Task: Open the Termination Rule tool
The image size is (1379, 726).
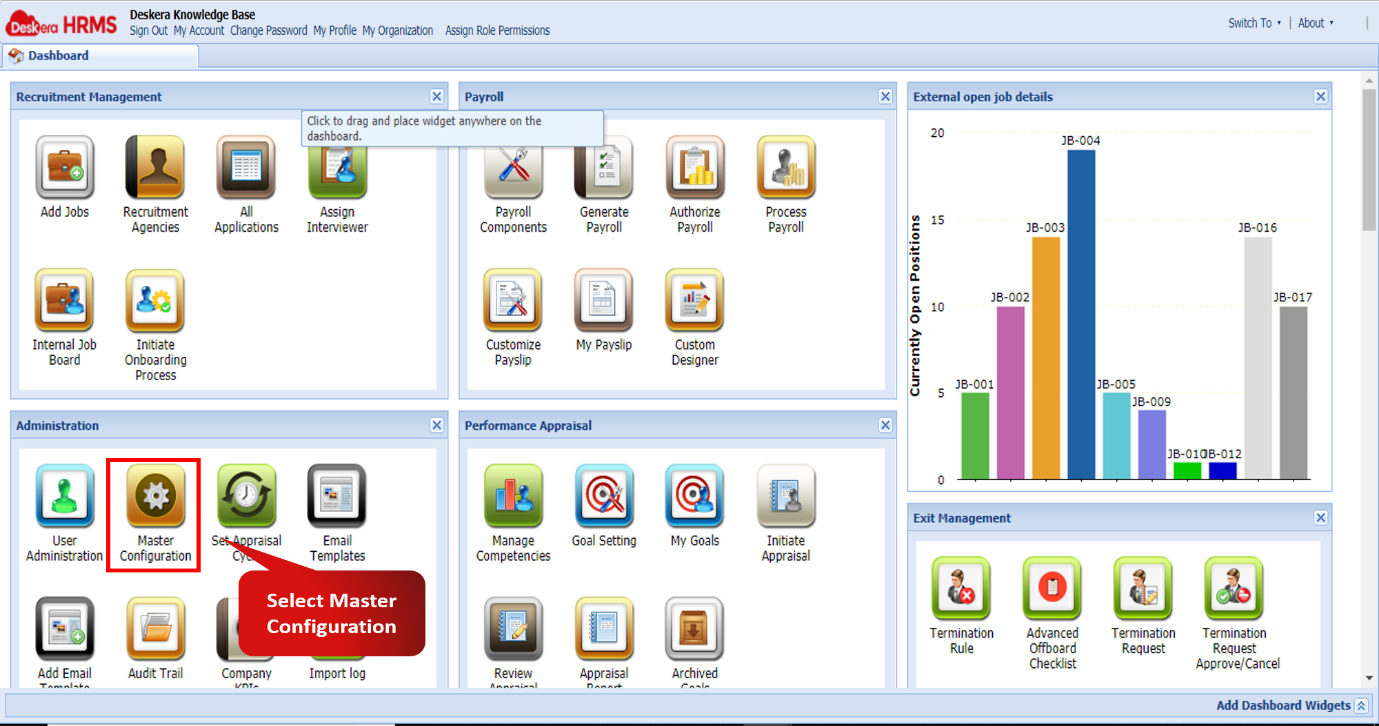Action: pyautogui.click(x=961, y=589)
